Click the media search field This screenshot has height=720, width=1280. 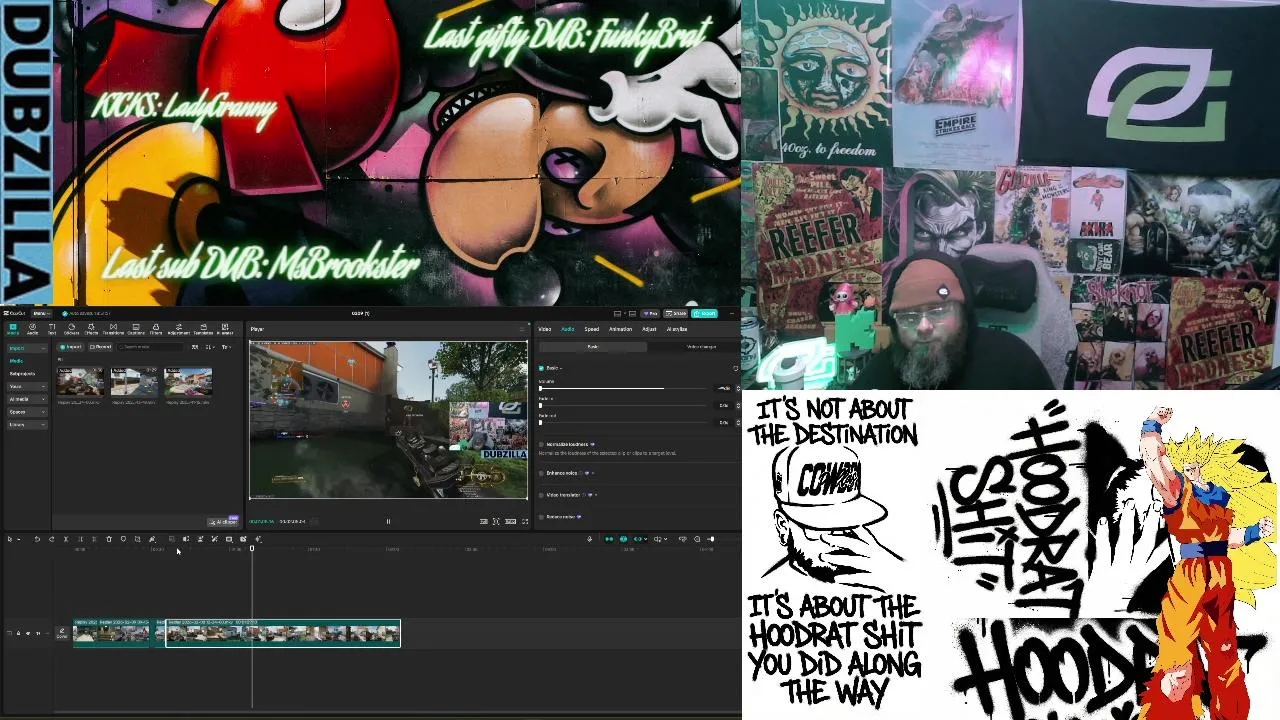click(150, 347)
